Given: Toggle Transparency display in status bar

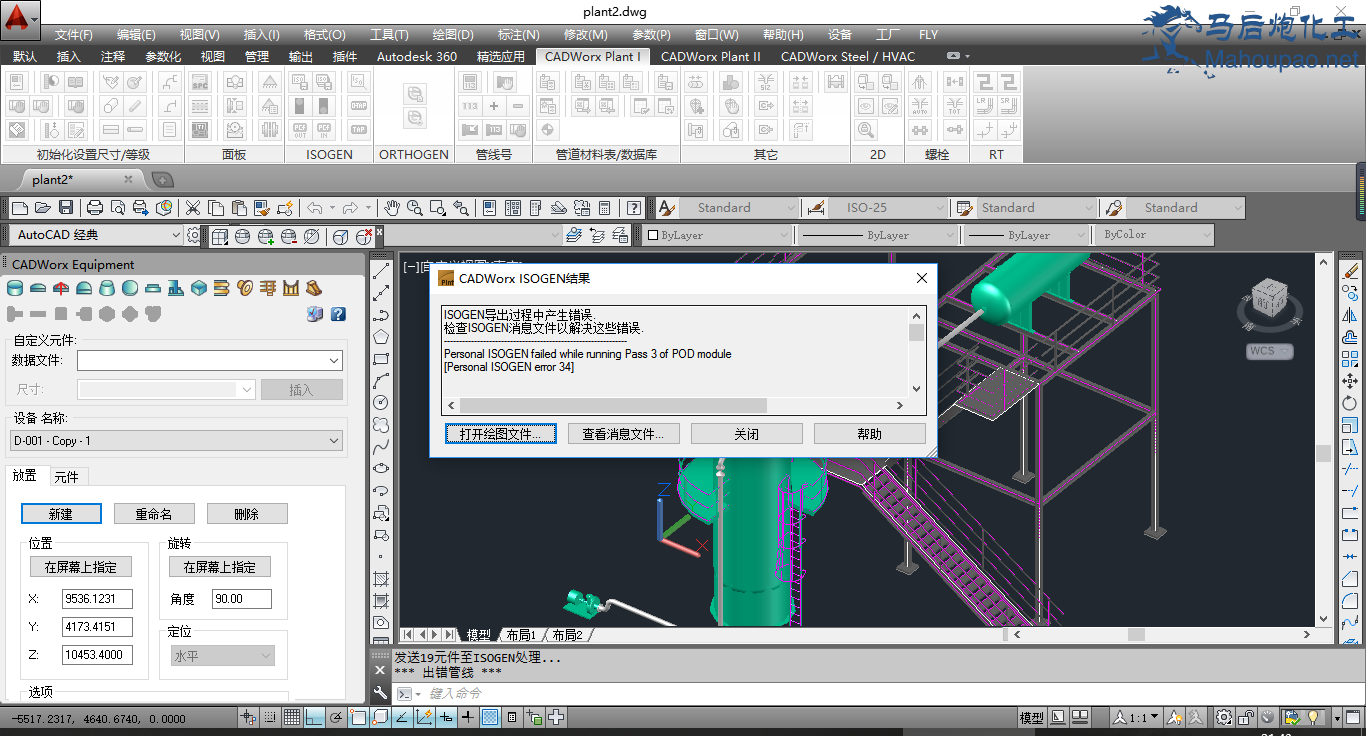Looking at the screenshot, I should 490,717.
